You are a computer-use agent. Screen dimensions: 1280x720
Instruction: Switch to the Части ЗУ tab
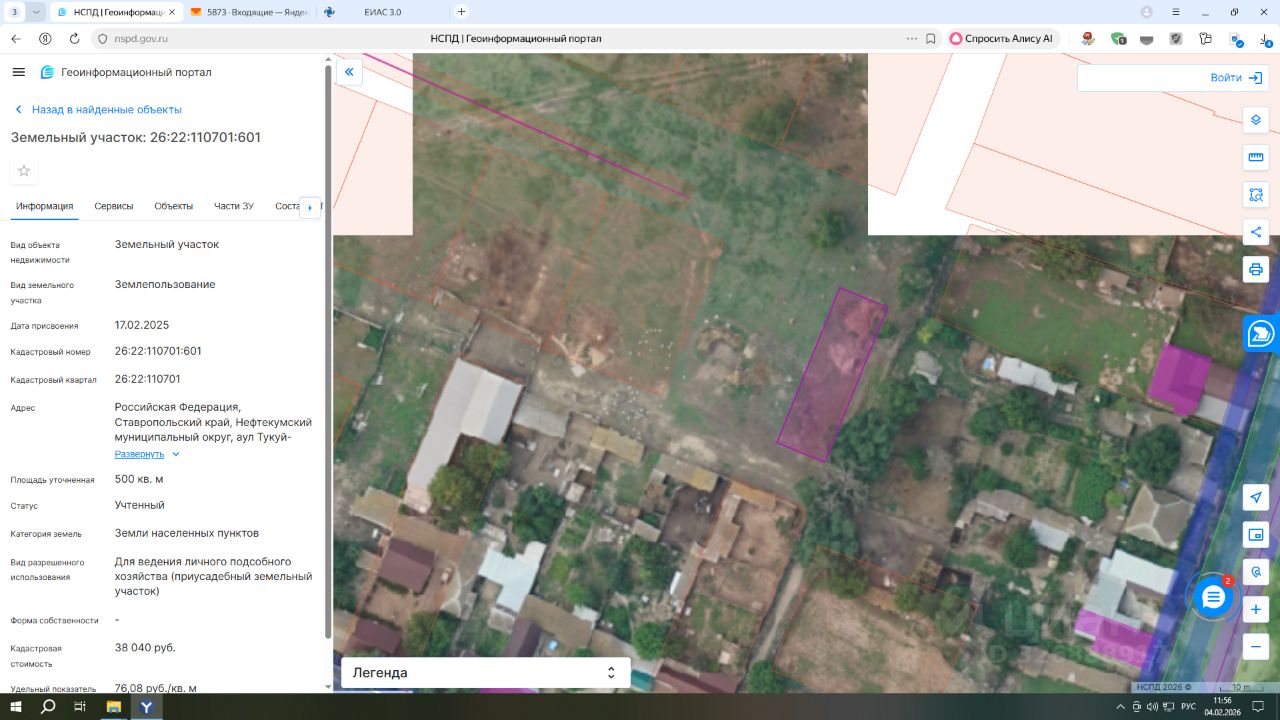(234, 206)
